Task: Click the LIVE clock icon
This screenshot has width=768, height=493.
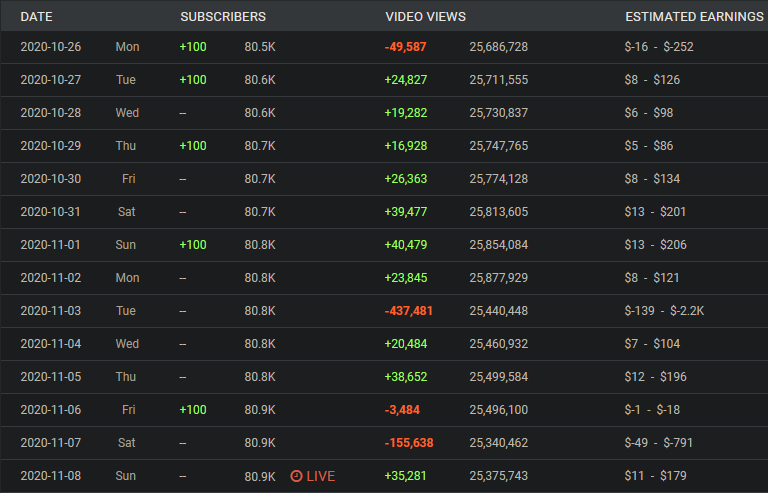Action: coord(296,476)
